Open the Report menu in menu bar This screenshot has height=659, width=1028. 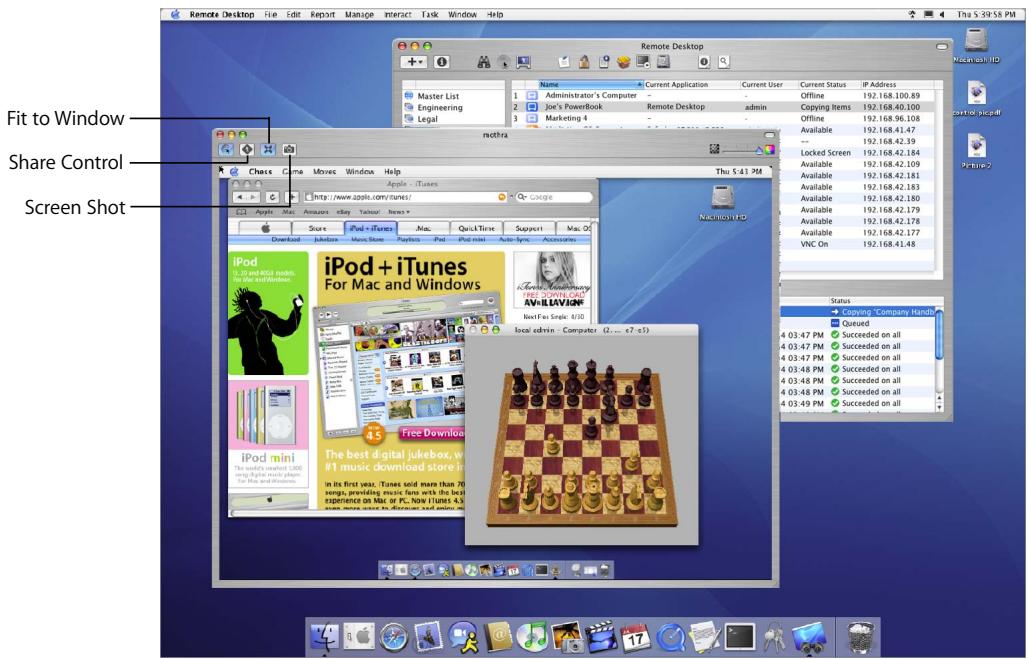pos(323,14)
